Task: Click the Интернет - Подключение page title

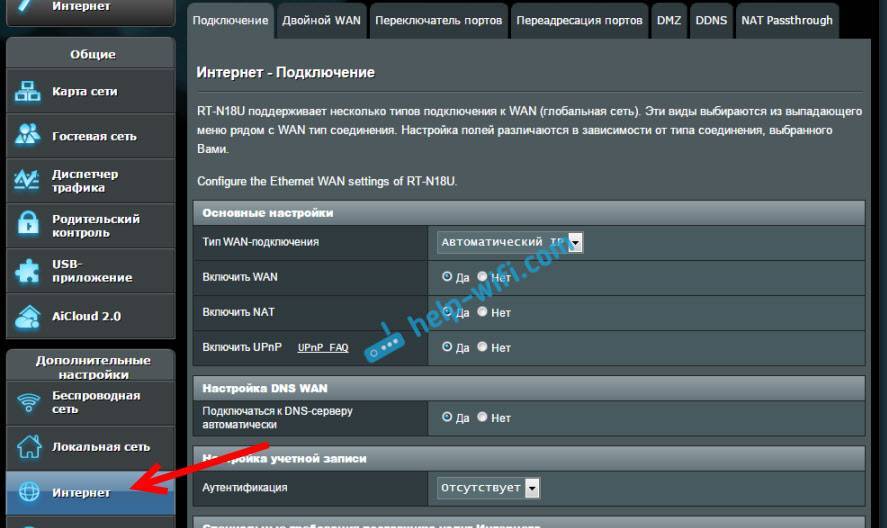Action: [285, 72]
